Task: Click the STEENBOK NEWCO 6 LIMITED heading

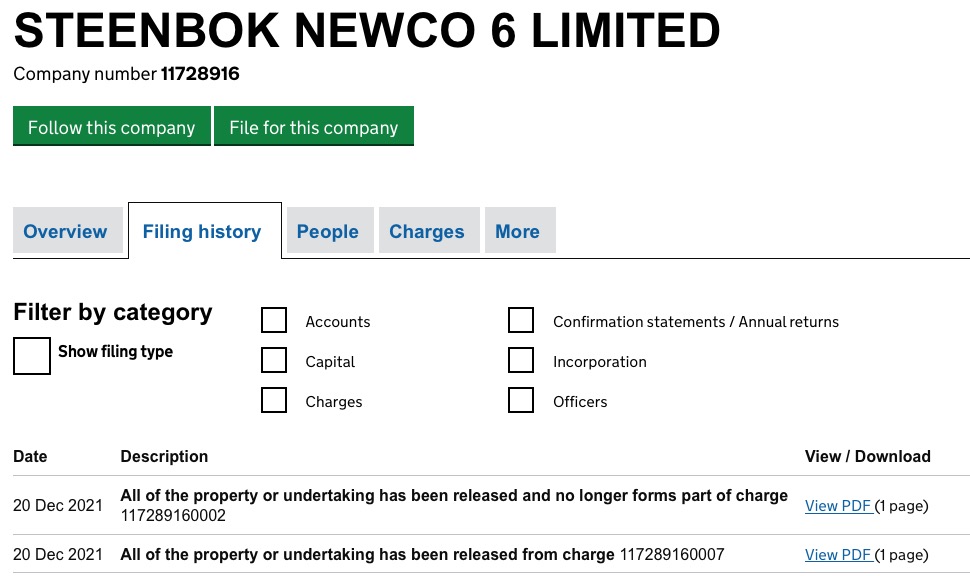Action: coord(366,30)
